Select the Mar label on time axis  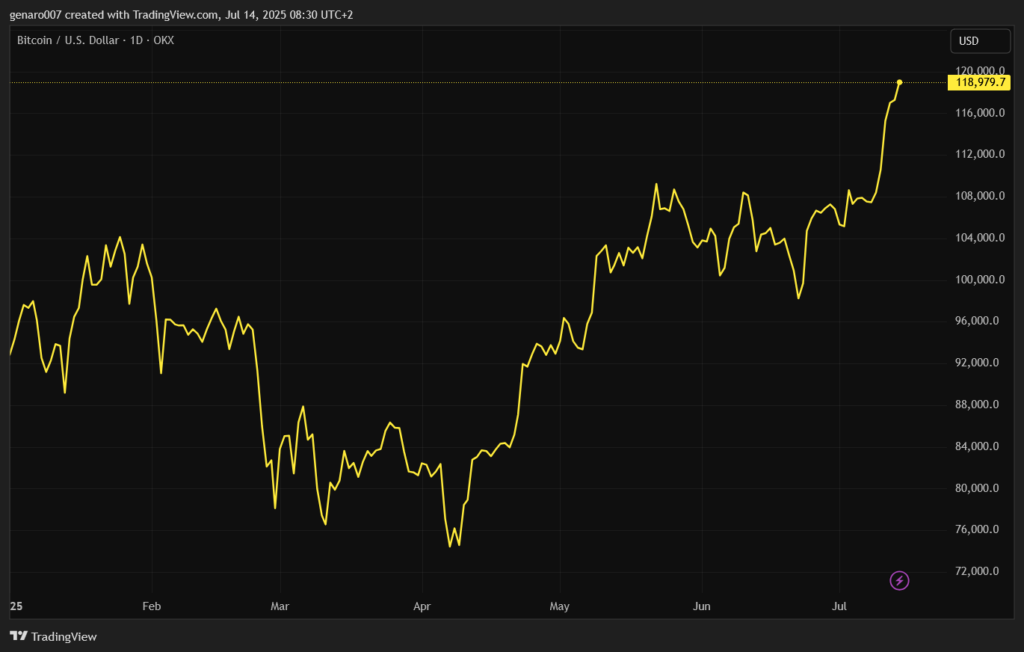[x=280, y=607]
